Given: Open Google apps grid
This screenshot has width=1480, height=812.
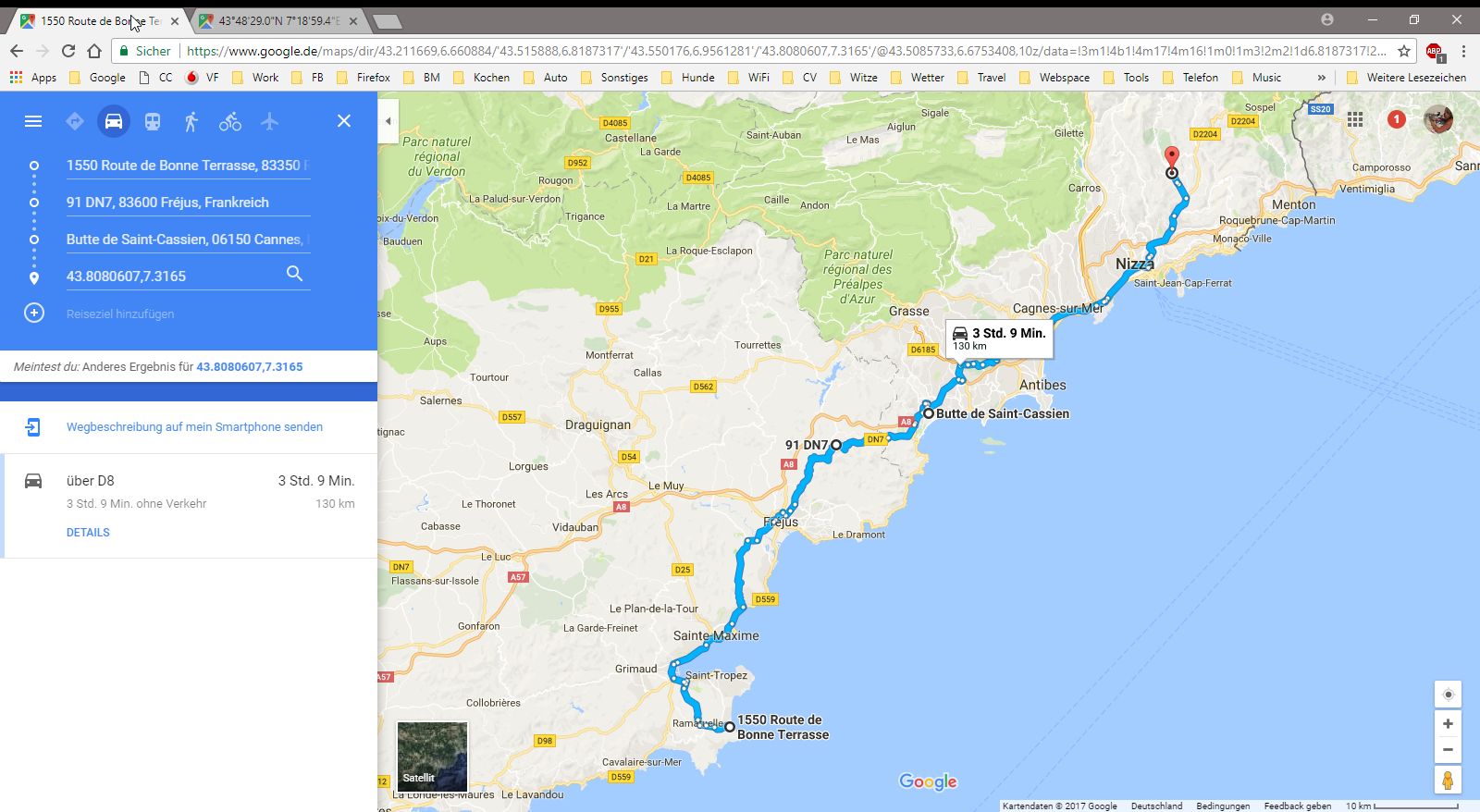Looking at the screenshot, I should [1355, 118].
